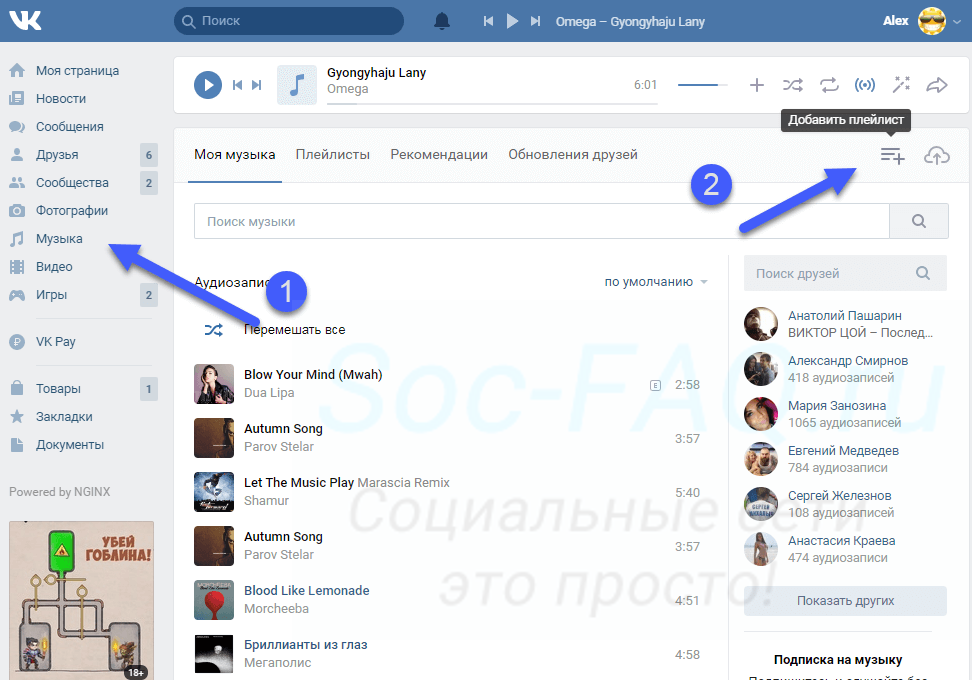Click the music search magnifier button
This screenshot has width=972, height=680.
[919, 221]
